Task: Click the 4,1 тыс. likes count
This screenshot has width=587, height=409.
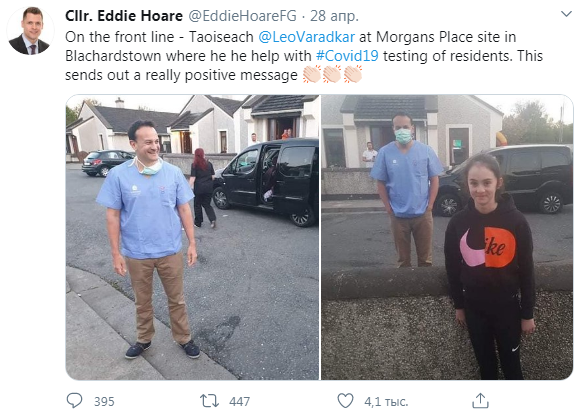Action: 386,402
